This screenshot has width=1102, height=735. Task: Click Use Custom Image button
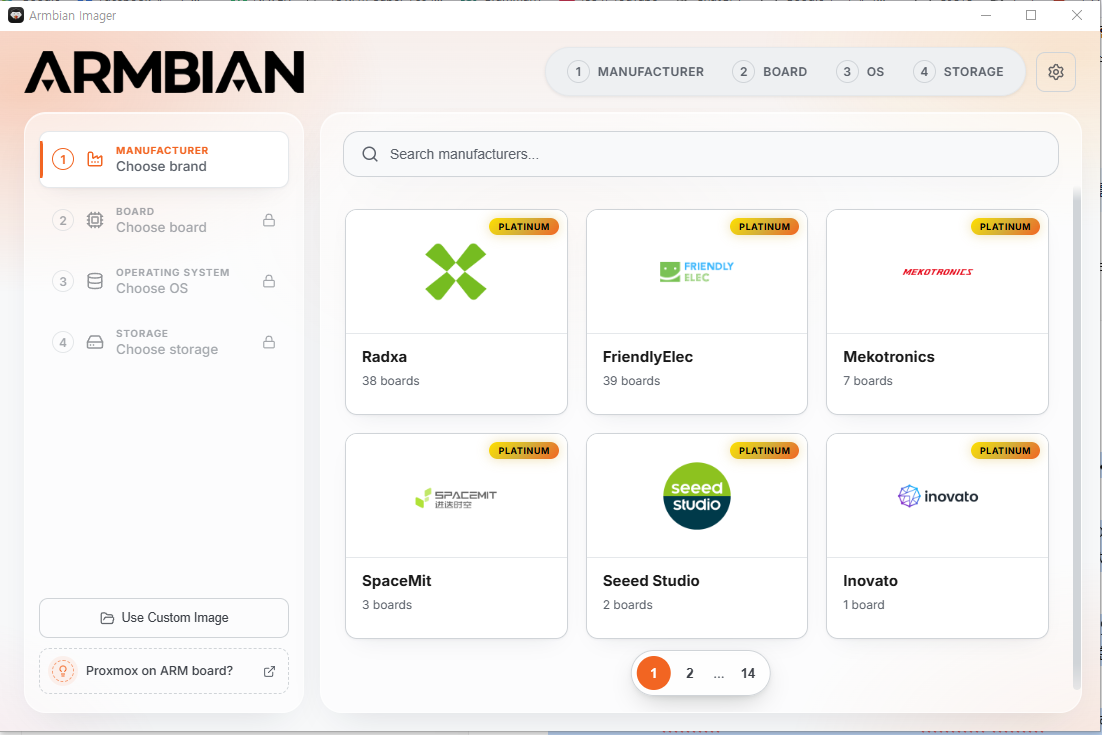tap(164, 618)
